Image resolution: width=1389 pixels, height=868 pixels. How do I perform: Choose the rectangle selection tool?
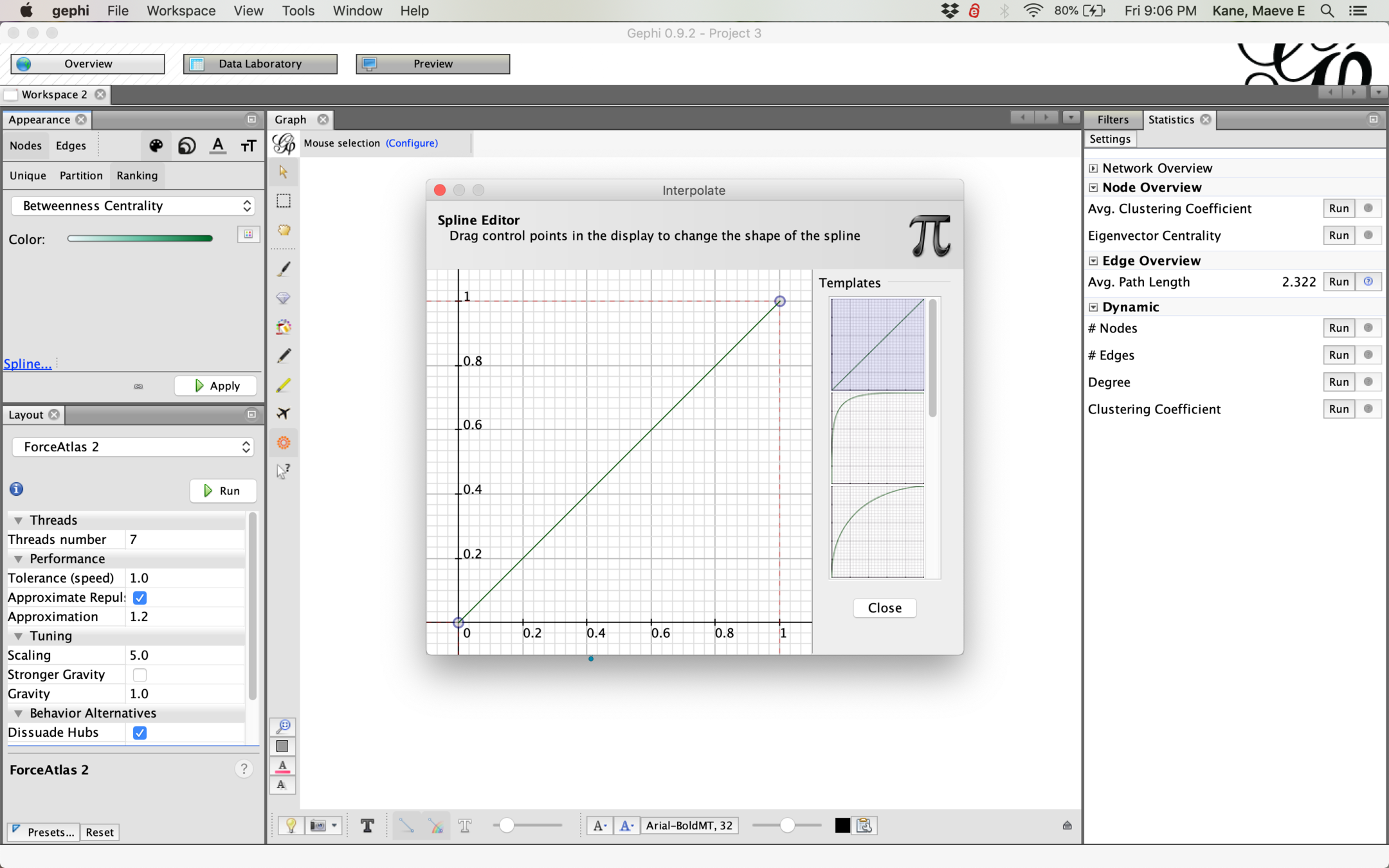283,201
